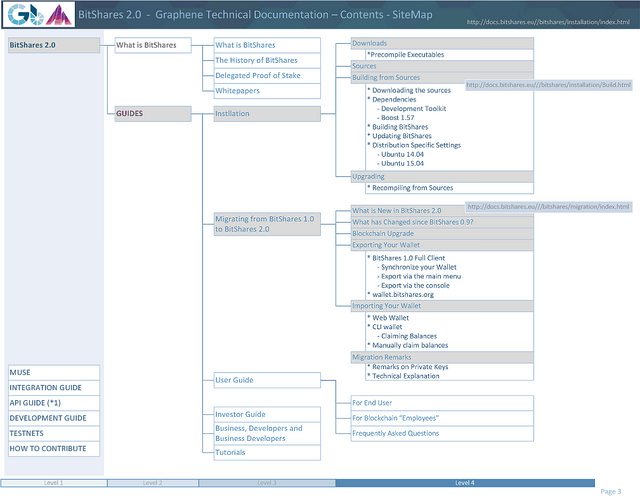Open the For End User link
Screen dimensions: 640x496
coord(442,403)
